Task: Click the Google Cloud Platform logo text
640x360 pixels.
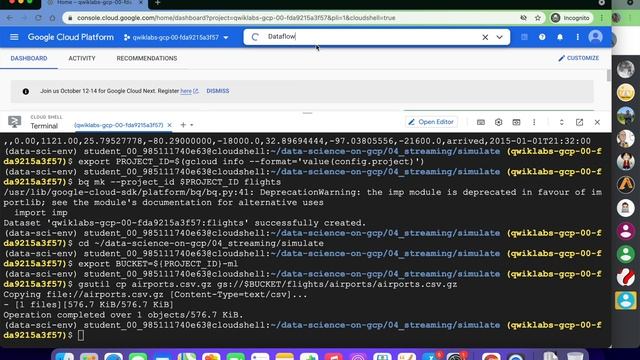Action: 71,37
